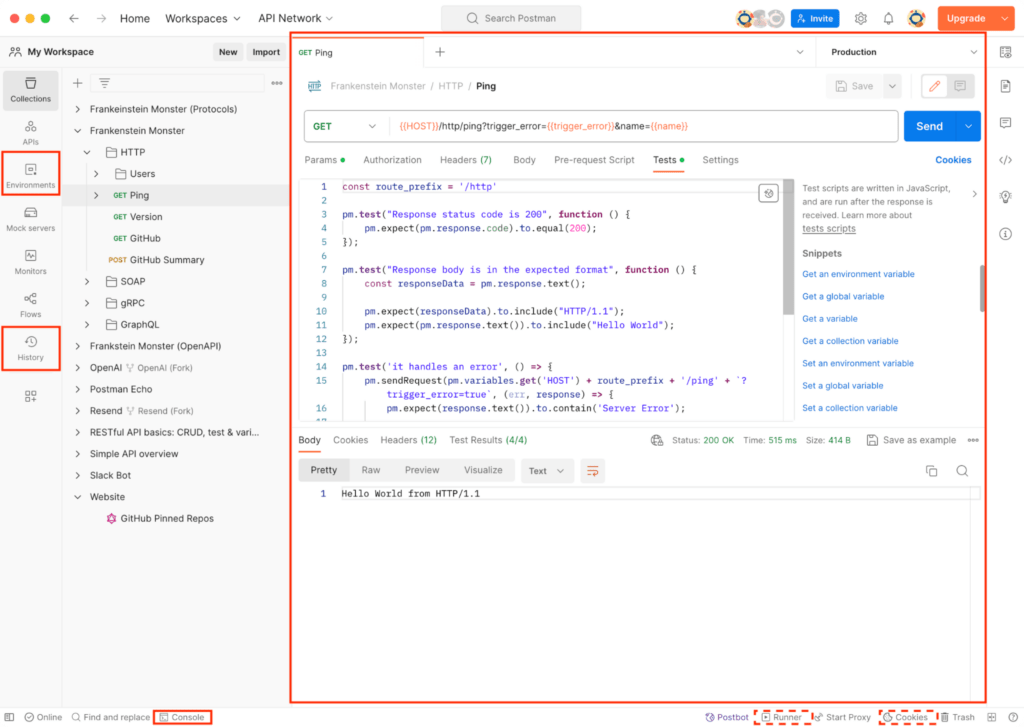Viewport: 1024px width, 727px height.
Task: Open the documentation icon in right sidebar
Action: coord(1006,86)
